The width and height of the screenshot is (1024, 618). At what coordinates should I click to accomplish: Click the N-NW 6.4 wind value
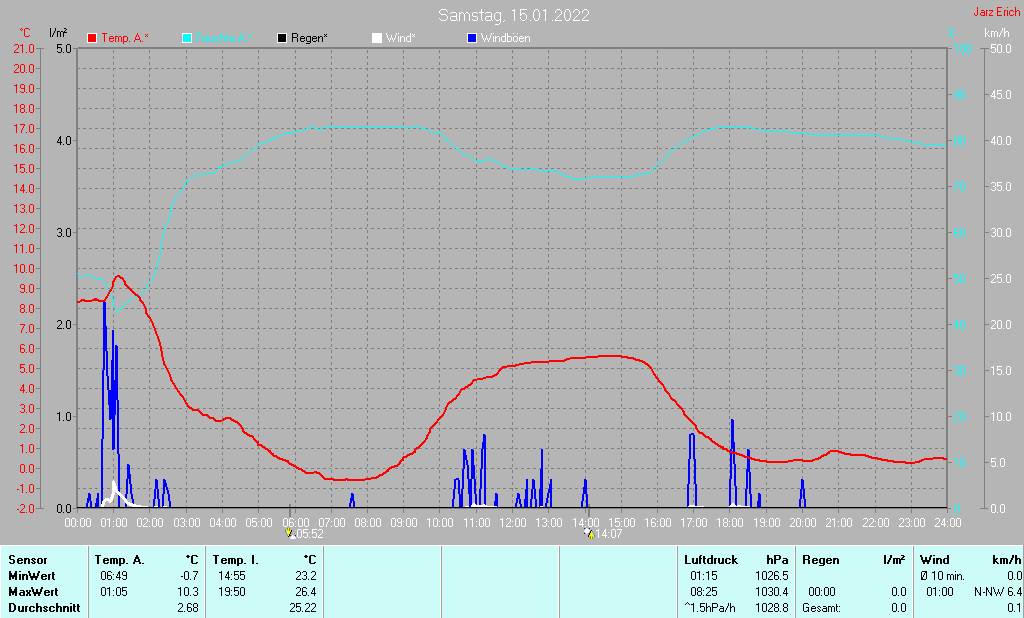(998, 592)
